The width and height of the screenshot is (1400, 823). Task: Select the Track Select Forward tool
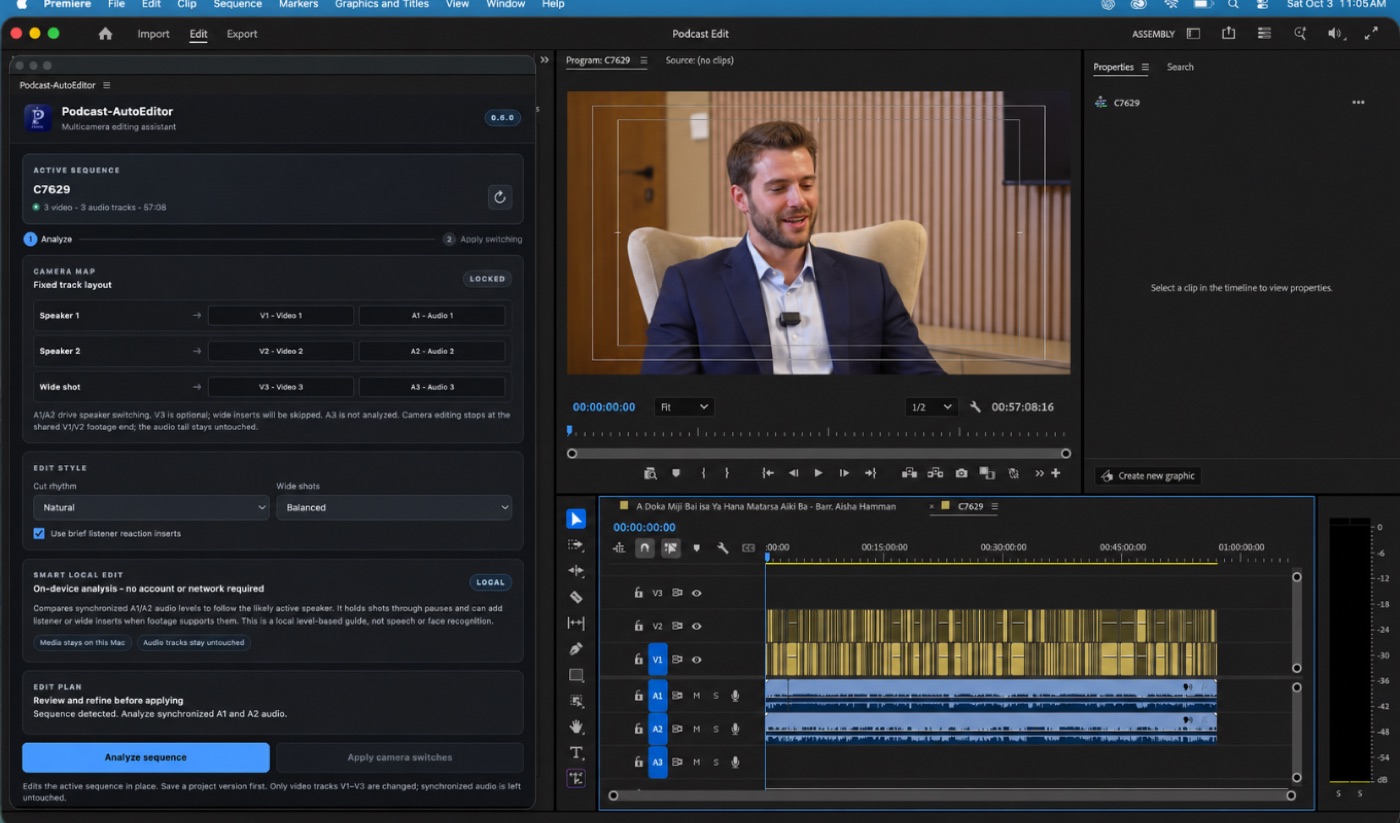click(x=576, y=545)
